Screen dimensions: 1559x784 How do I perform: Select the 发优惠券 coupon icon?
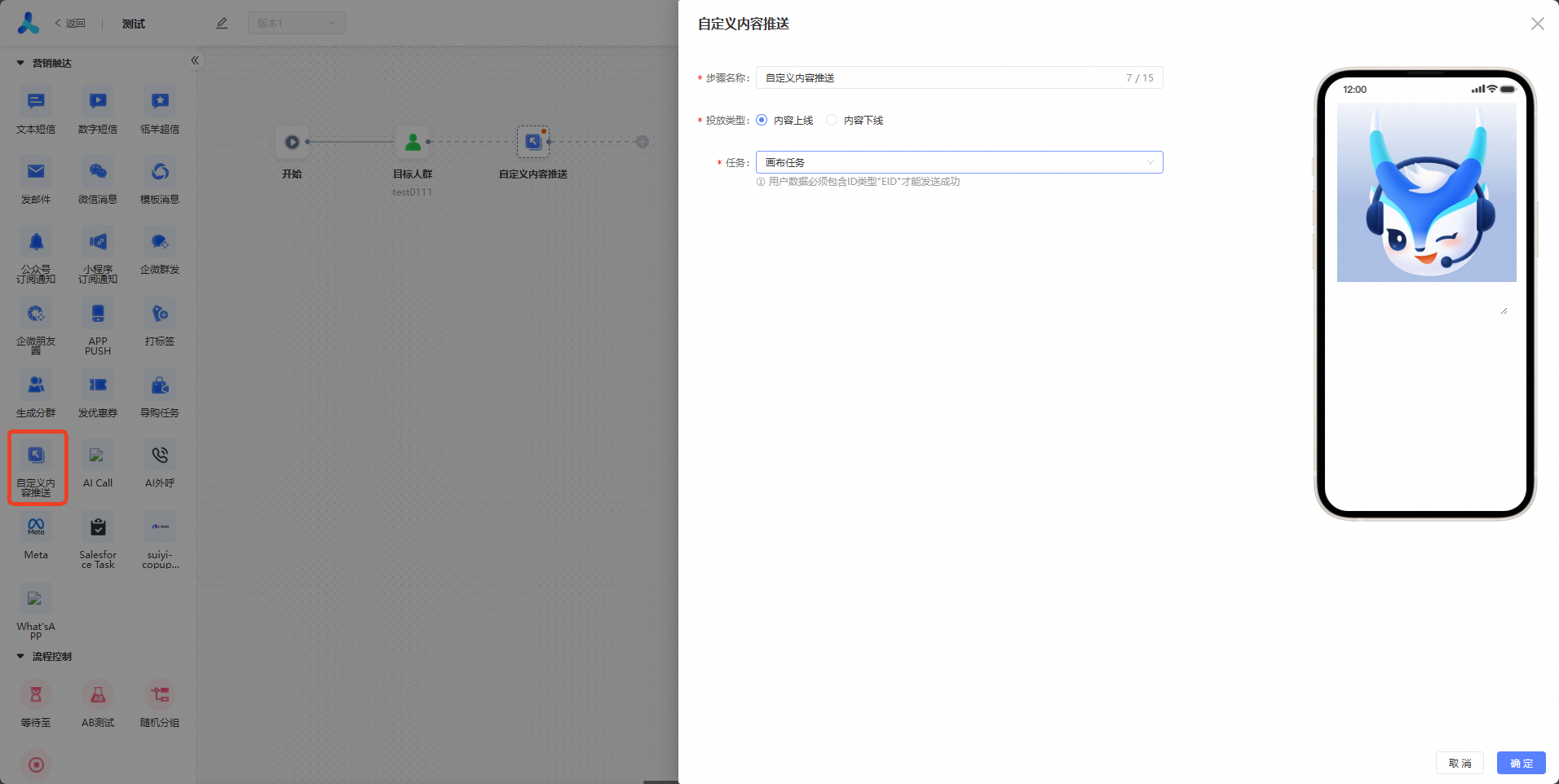pos(98,385)
